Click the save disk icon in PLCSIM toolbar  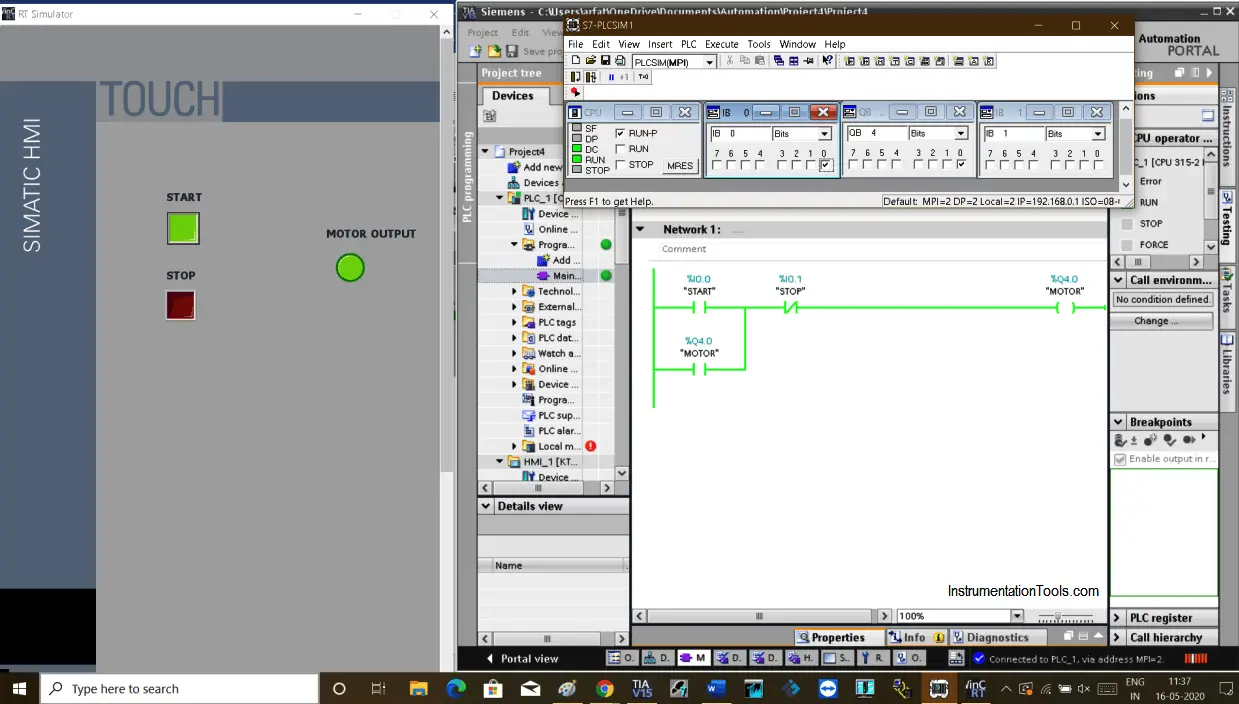tap(605, 61)
